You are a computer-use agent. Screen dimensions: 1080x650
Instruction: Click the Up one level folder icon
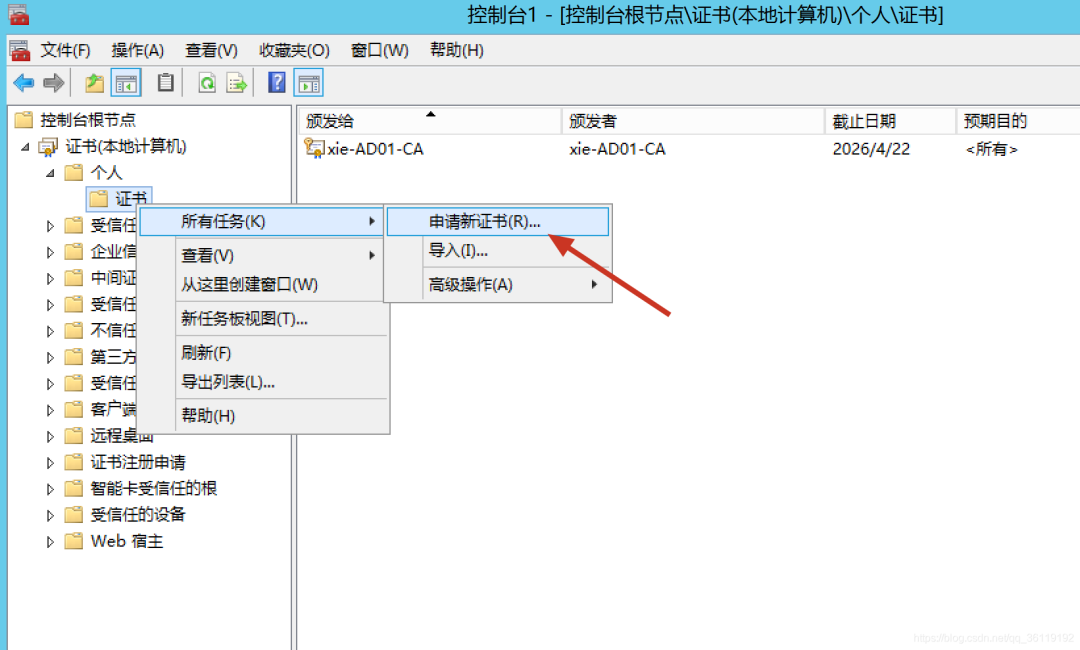[94, 83]
